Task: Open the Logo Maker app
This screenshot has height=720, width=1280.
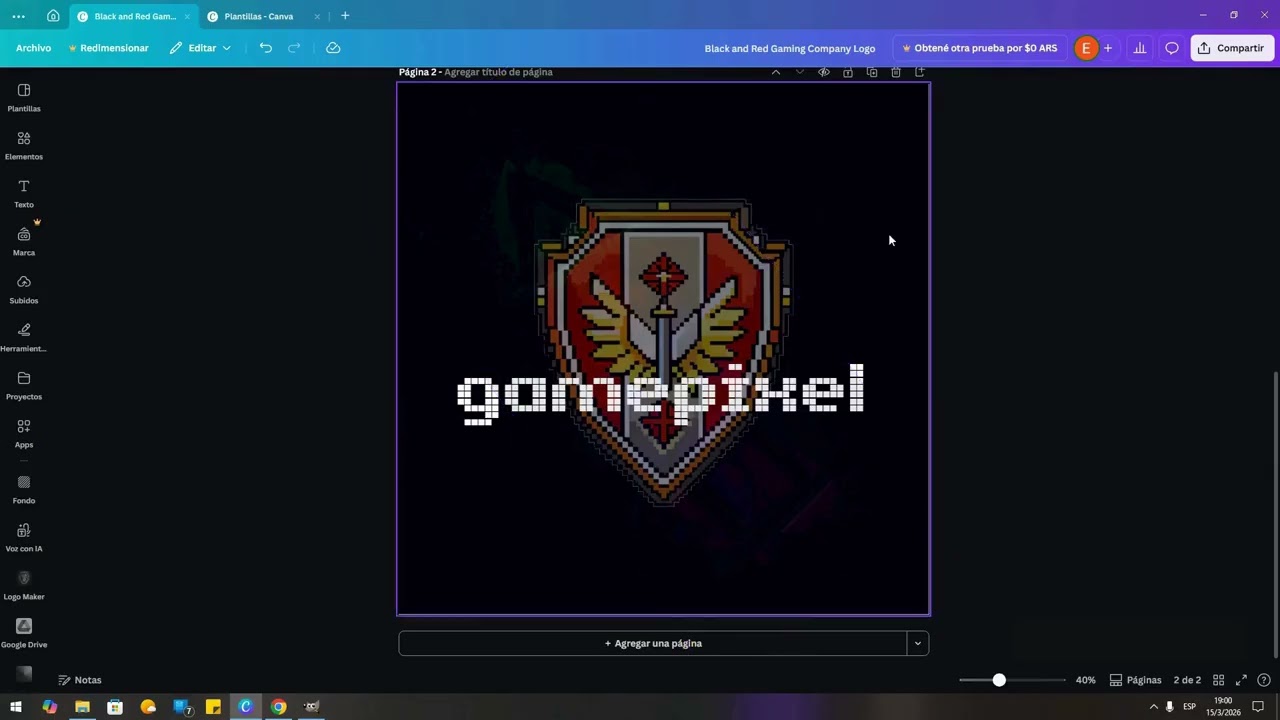Action: pyautogui.click(x=24, y=585)
